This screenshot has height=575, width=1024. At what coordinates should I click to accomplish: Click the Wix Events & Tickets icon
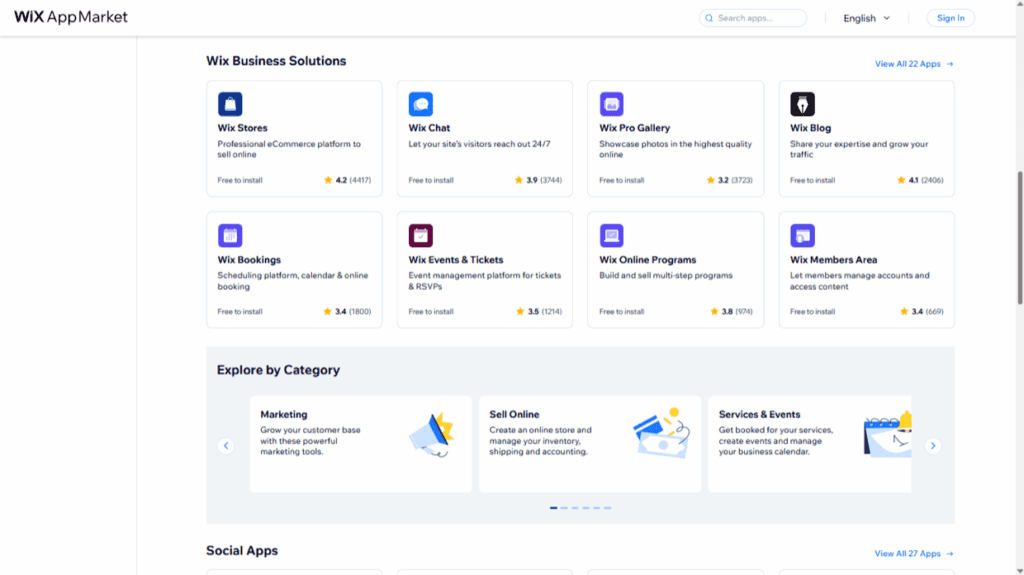[421, 235]
